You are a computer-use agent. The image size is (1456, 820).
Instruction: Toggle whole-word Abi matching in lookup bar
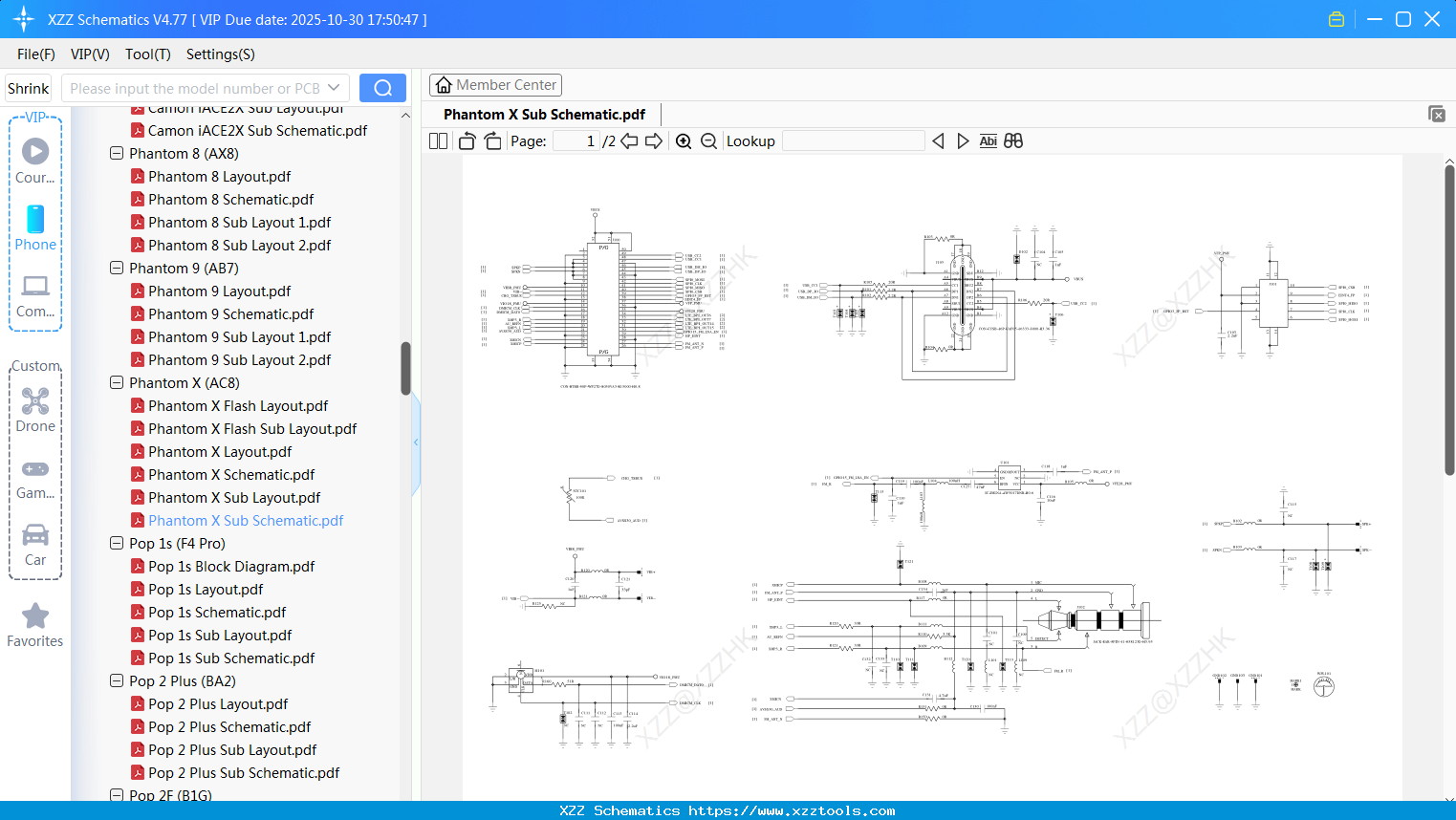(x=988, y=140)
